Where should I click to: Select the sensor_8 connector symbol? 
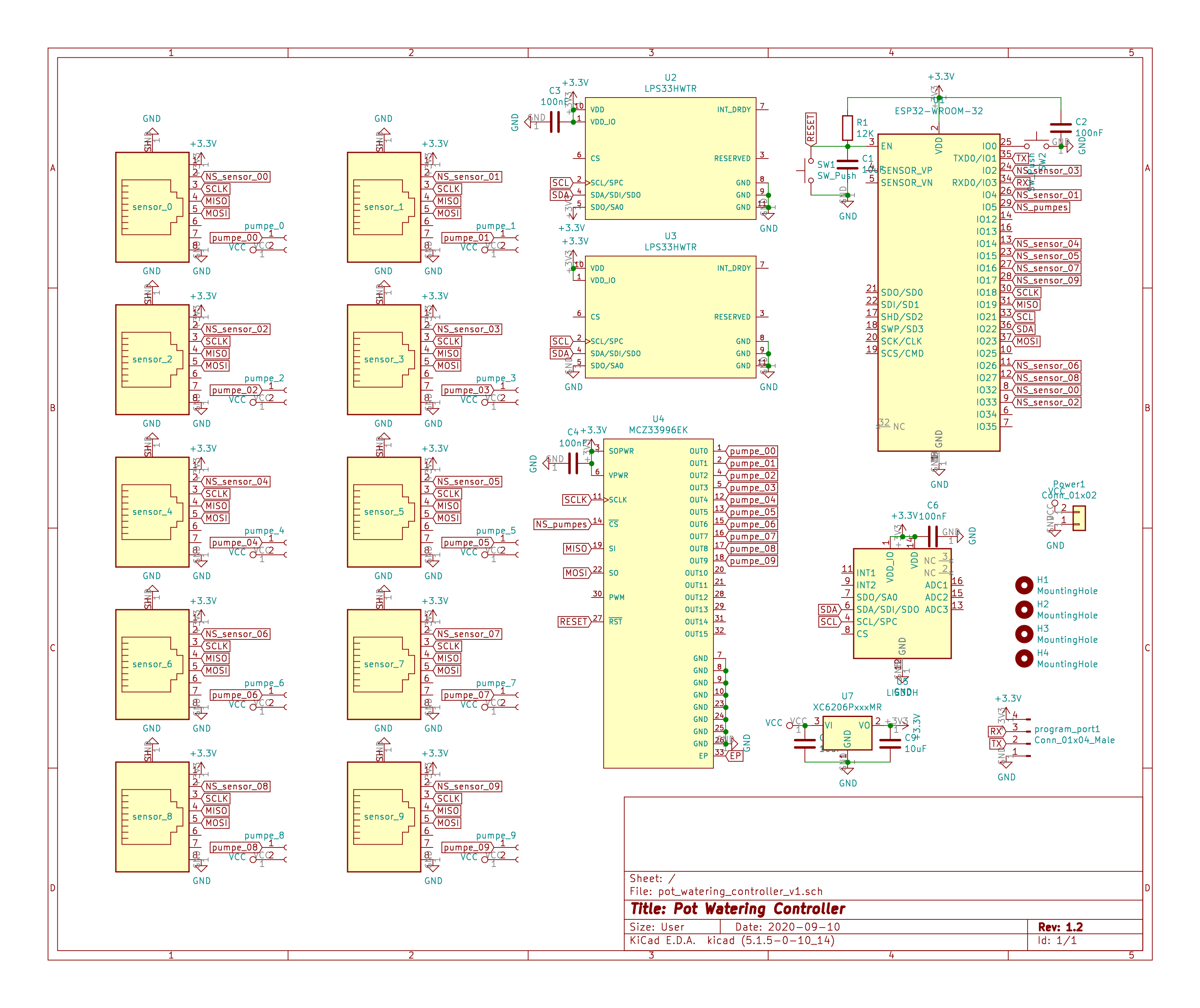pos(152,817)
